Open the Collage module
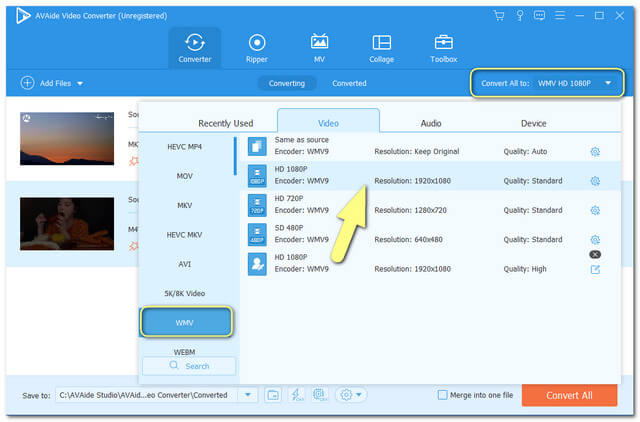640x422 pixels. 382,48
